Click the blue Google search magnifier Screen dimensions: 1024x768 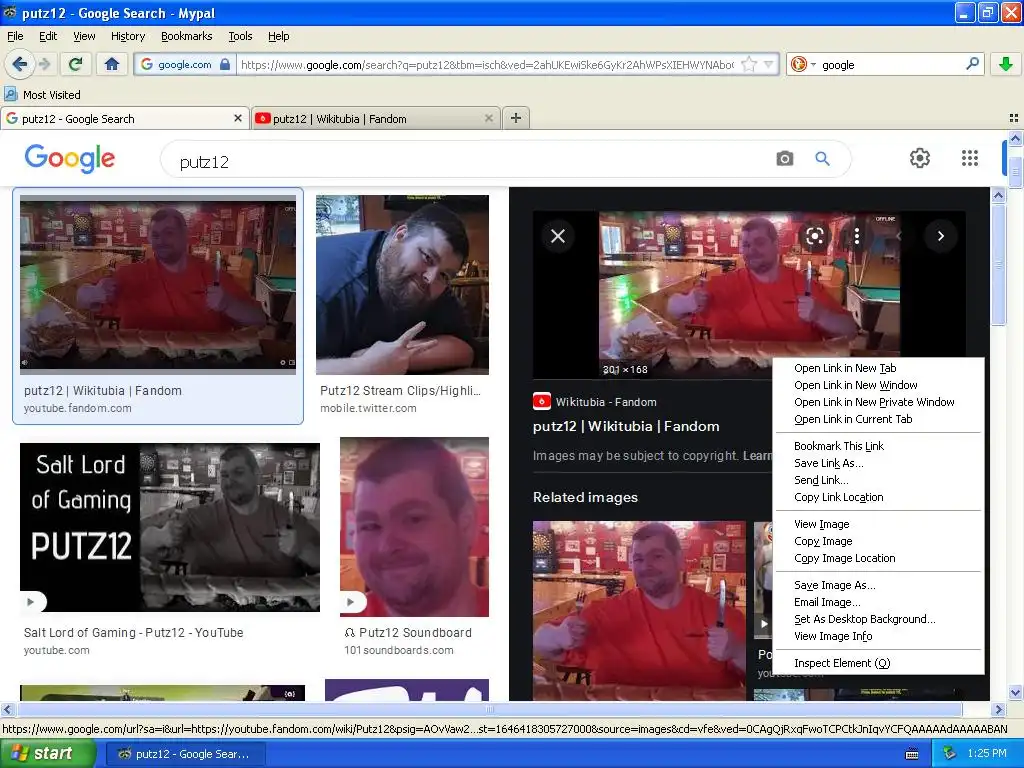tap(822, 159)
